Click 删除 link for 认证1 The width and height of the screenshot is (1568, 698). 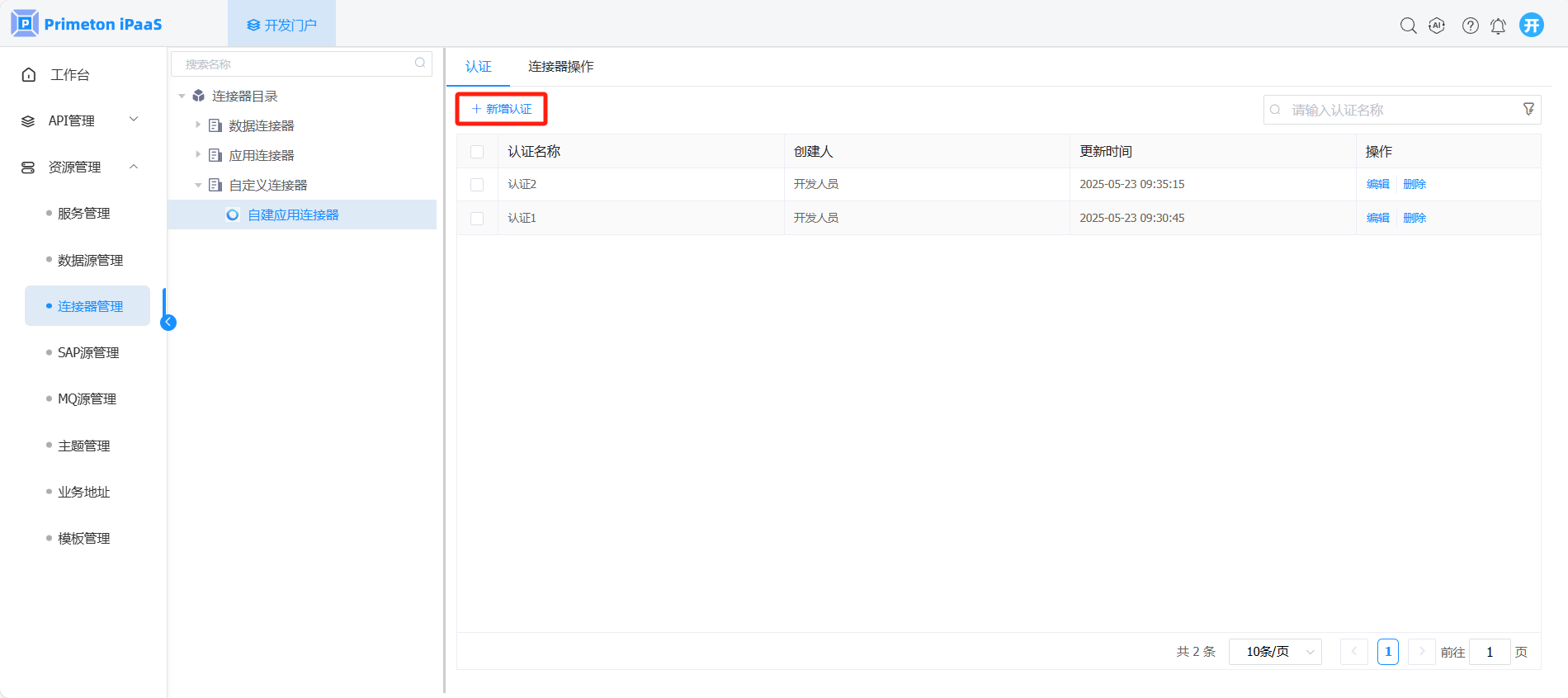pos(1415,218)
